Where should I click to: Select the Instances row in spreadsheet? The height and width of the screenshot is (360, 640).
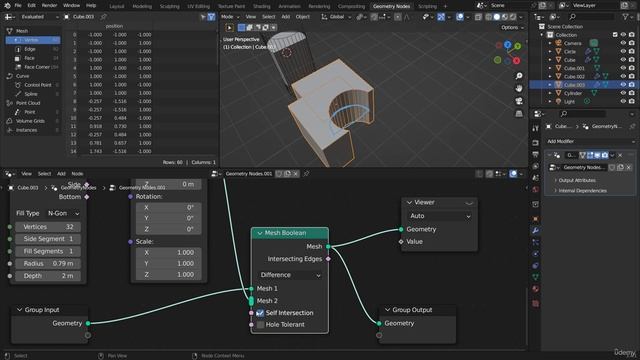tap(33, 130)
